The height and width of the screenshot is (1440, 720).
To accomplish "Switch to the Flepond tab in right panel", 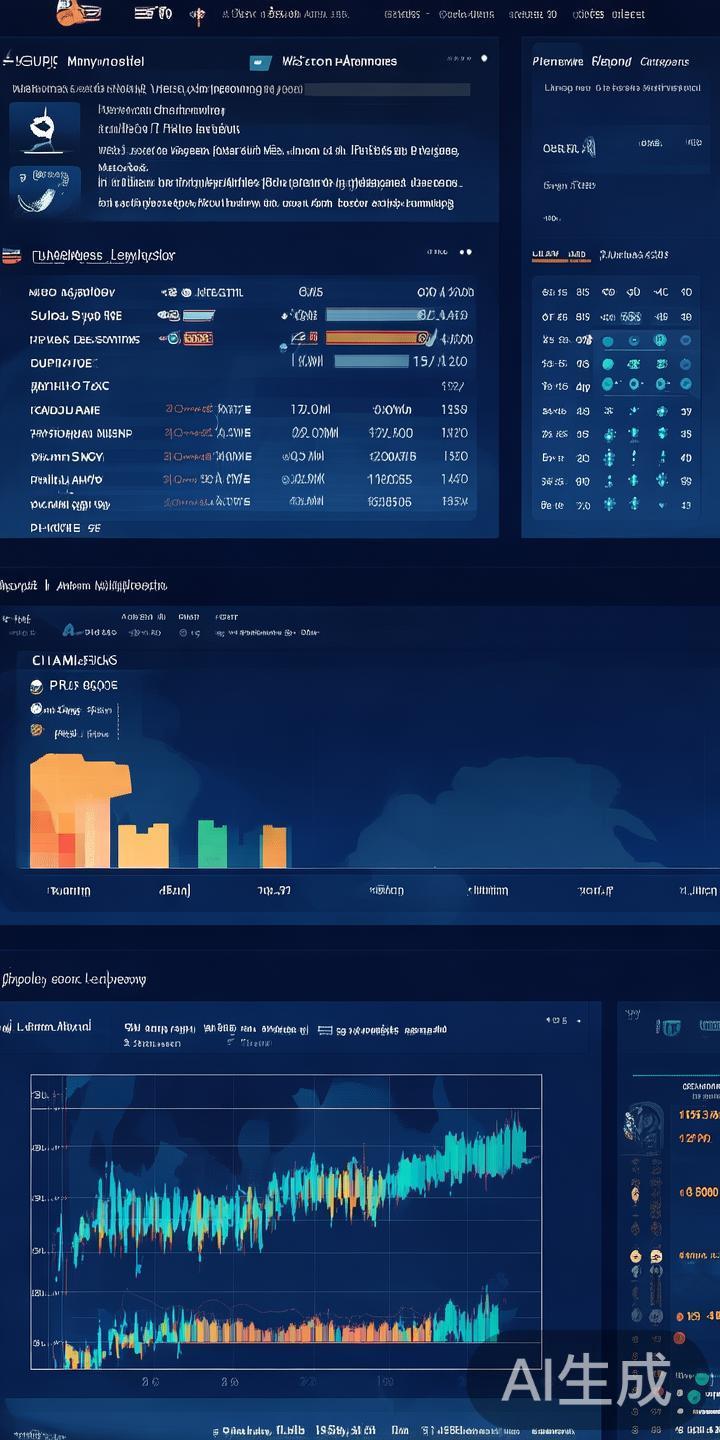I will (611, 61).
